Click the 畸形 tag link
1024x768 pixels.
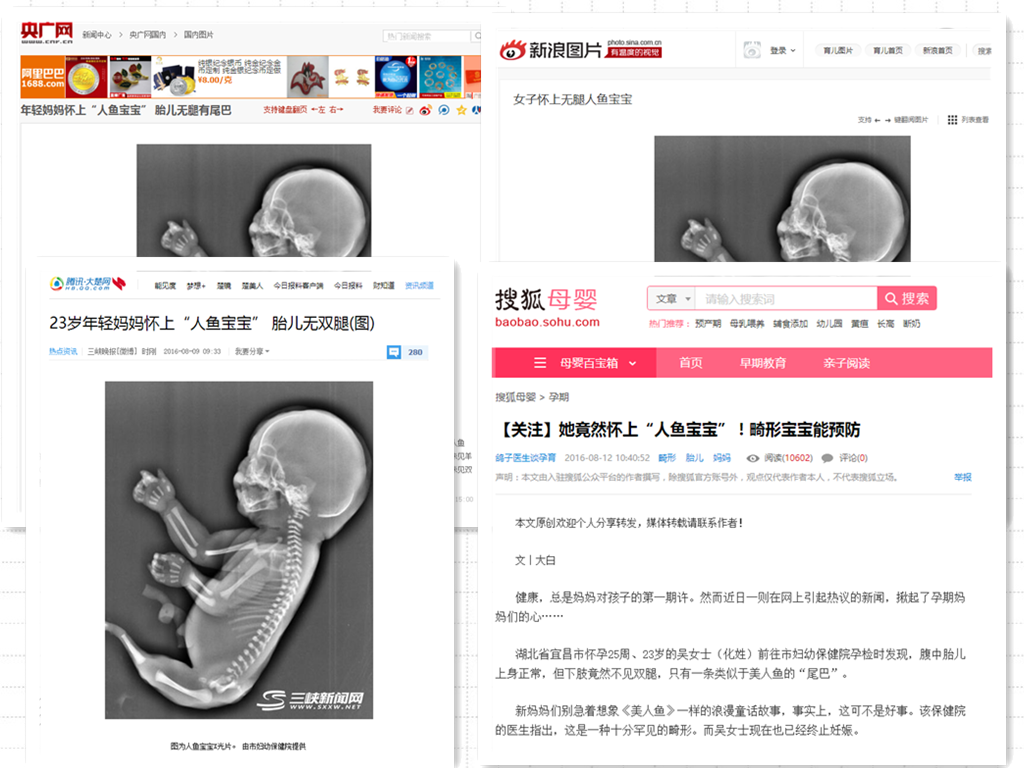point(667,458)
